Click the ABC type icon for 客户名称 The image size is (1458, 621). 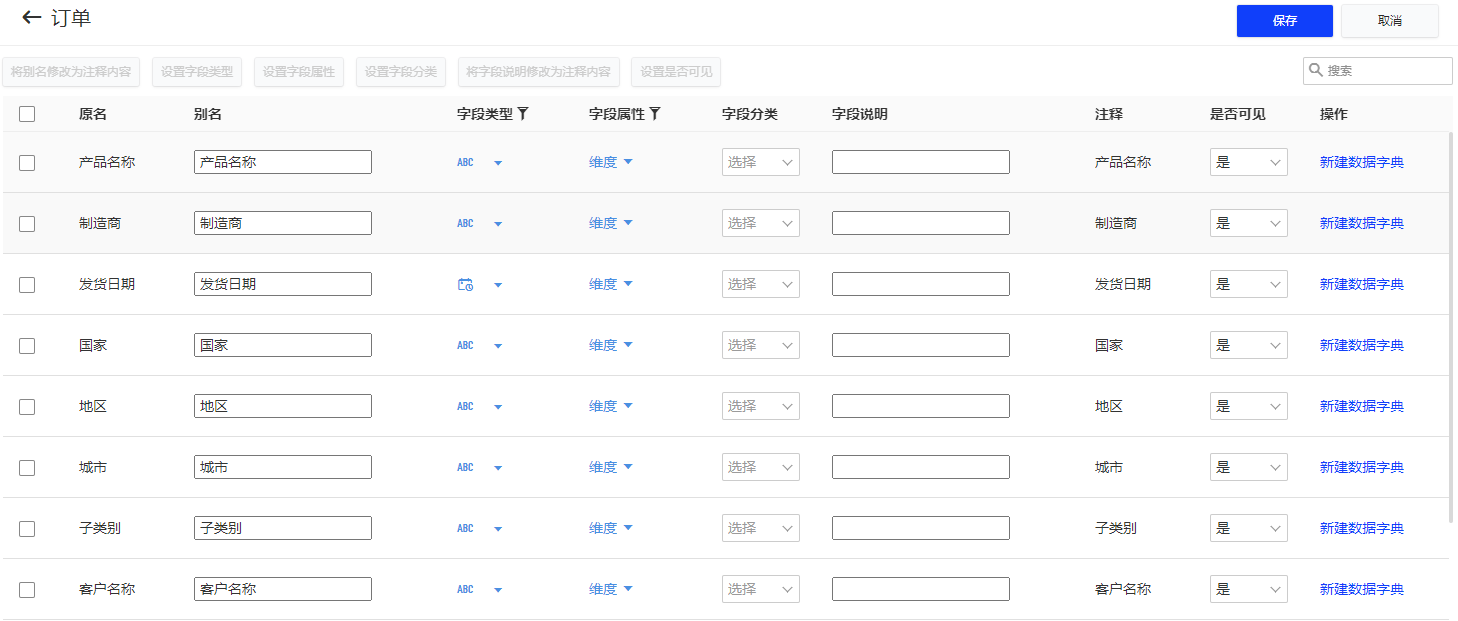click(465, 589)
